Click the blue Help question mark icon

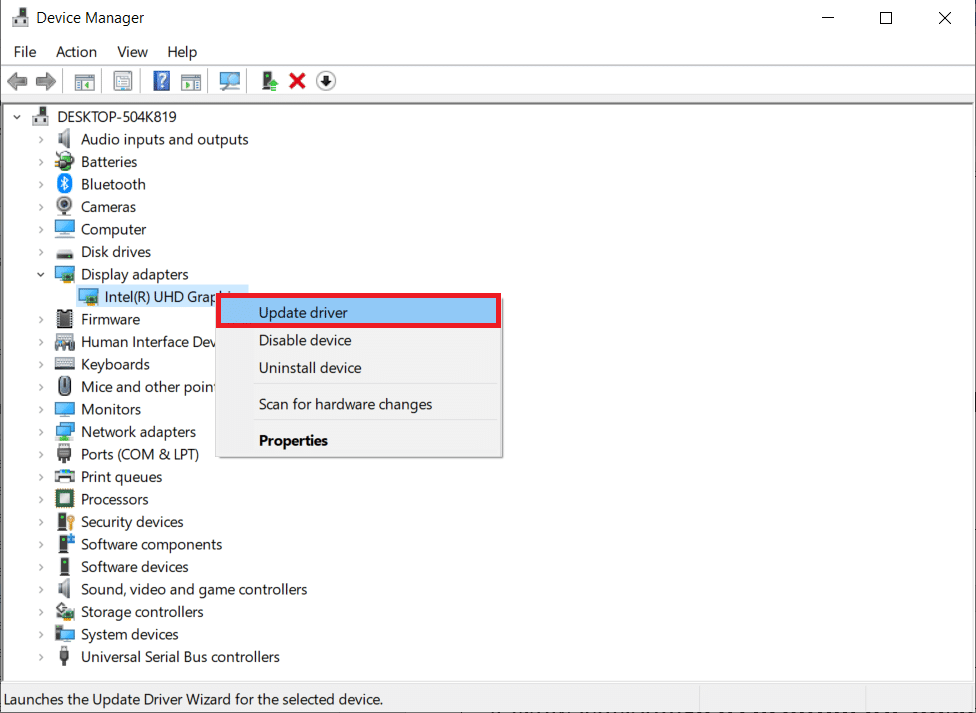(161, 81)
